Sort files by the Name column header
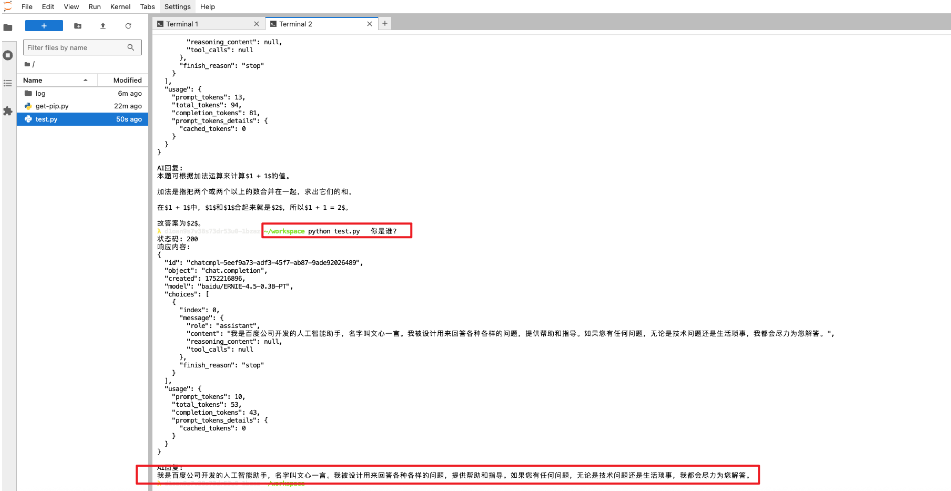Image resolution: width=951 pixels, height=491 pixels. pyautogui.click(x=58, y=80)
